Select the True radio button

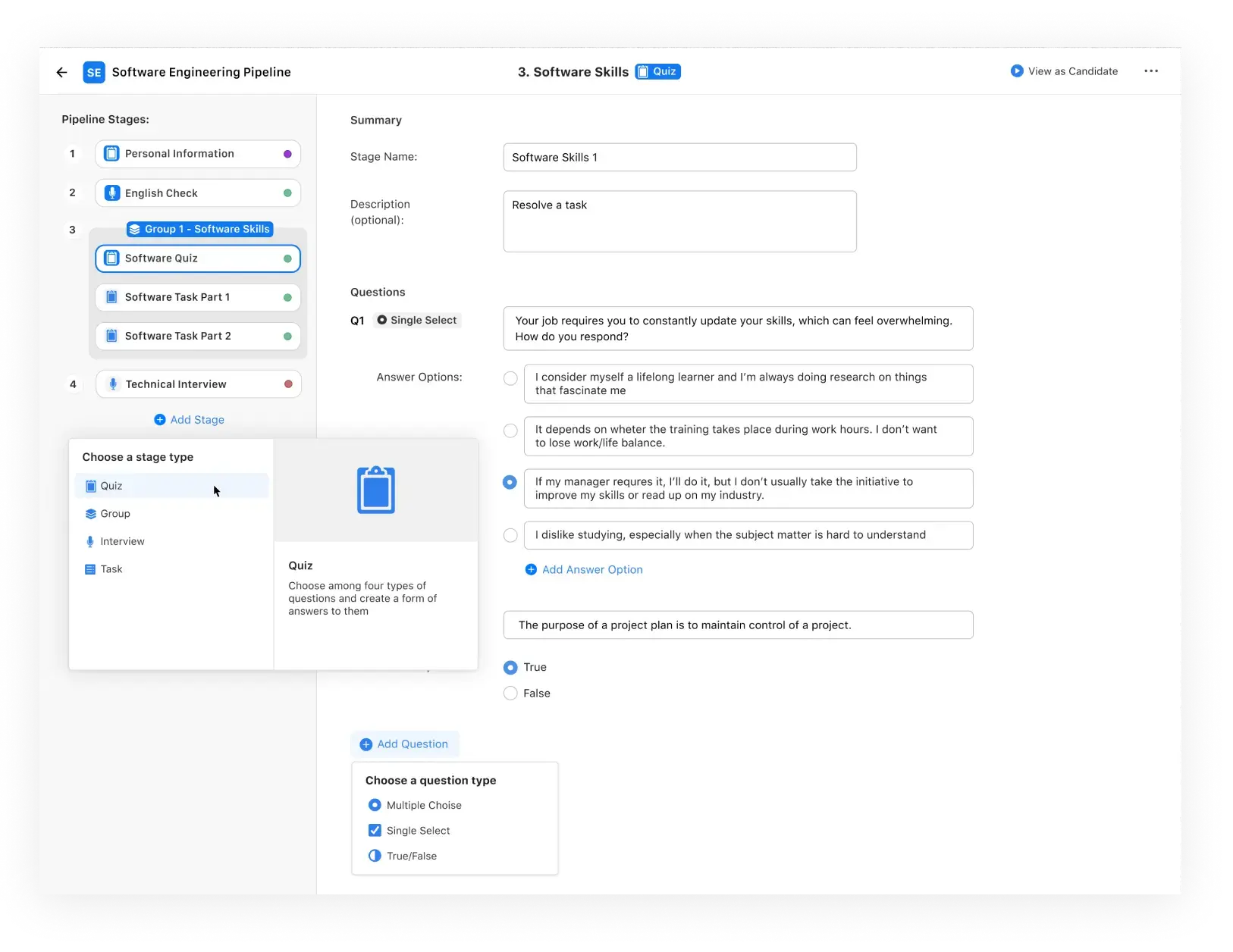click(x=510, y=668)
